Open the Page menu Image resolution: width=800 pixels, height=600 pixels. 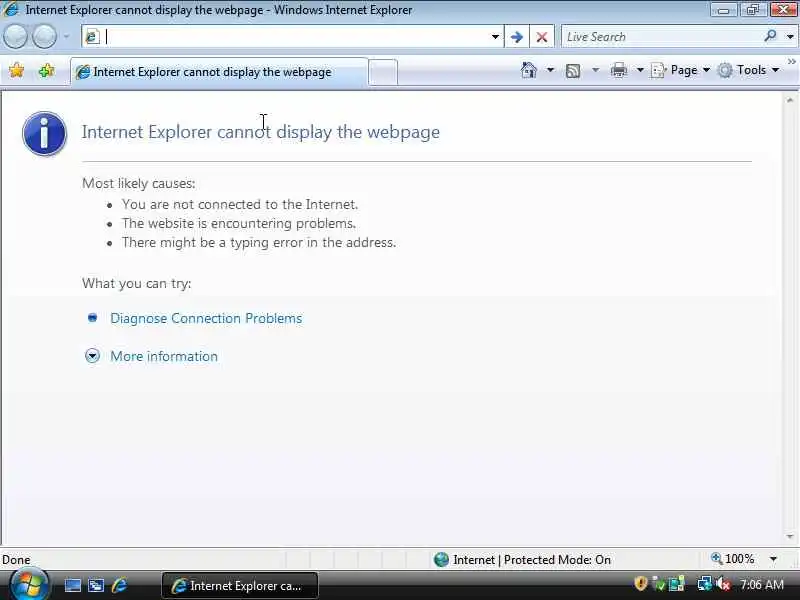coord(680,70)
